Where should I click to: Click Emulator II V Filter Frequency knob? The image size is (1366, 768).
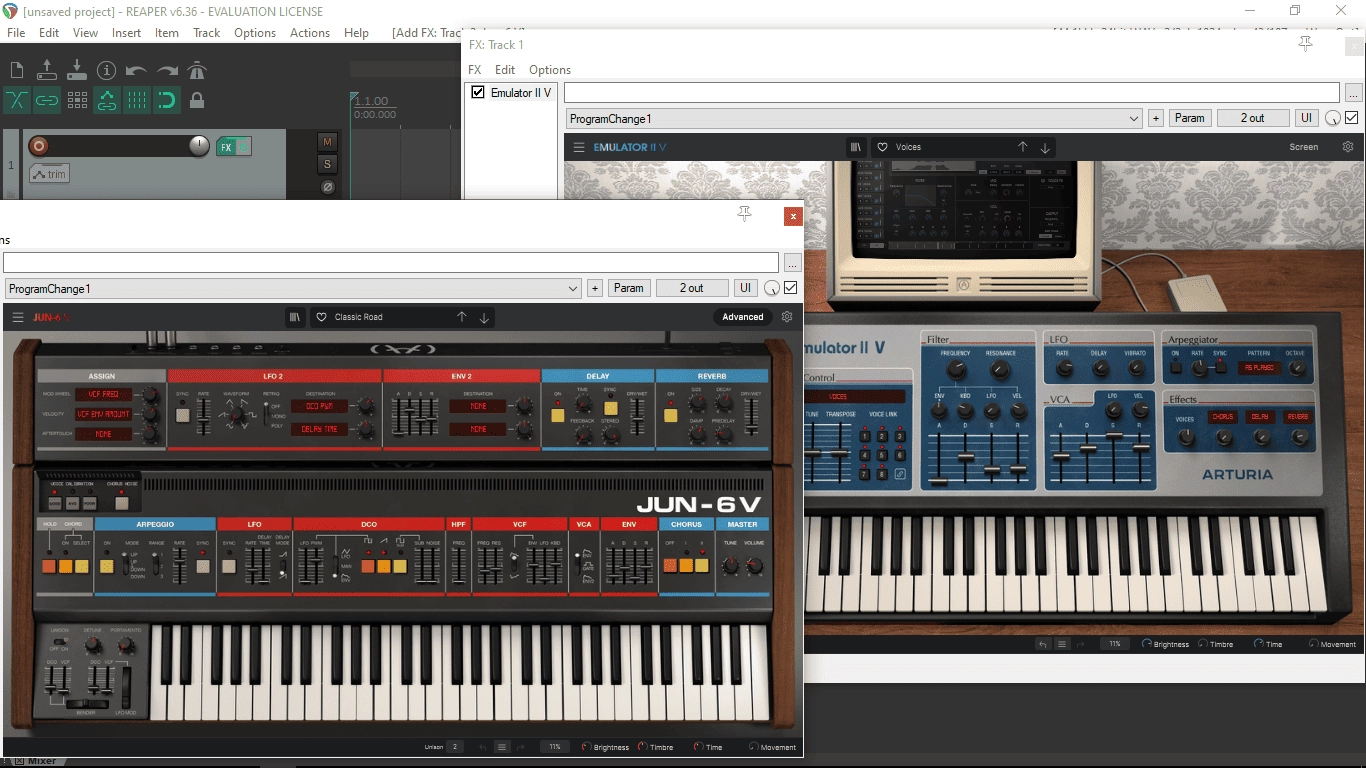(x=955, y=370)
